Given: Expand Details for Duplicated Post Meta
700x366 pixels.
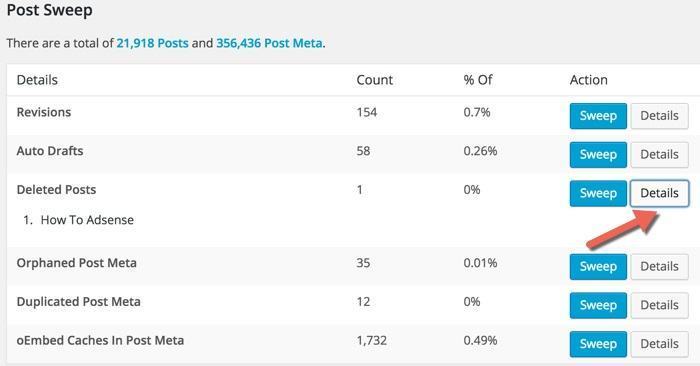Looking at the screenshot, I should click(x=659, y=305).
